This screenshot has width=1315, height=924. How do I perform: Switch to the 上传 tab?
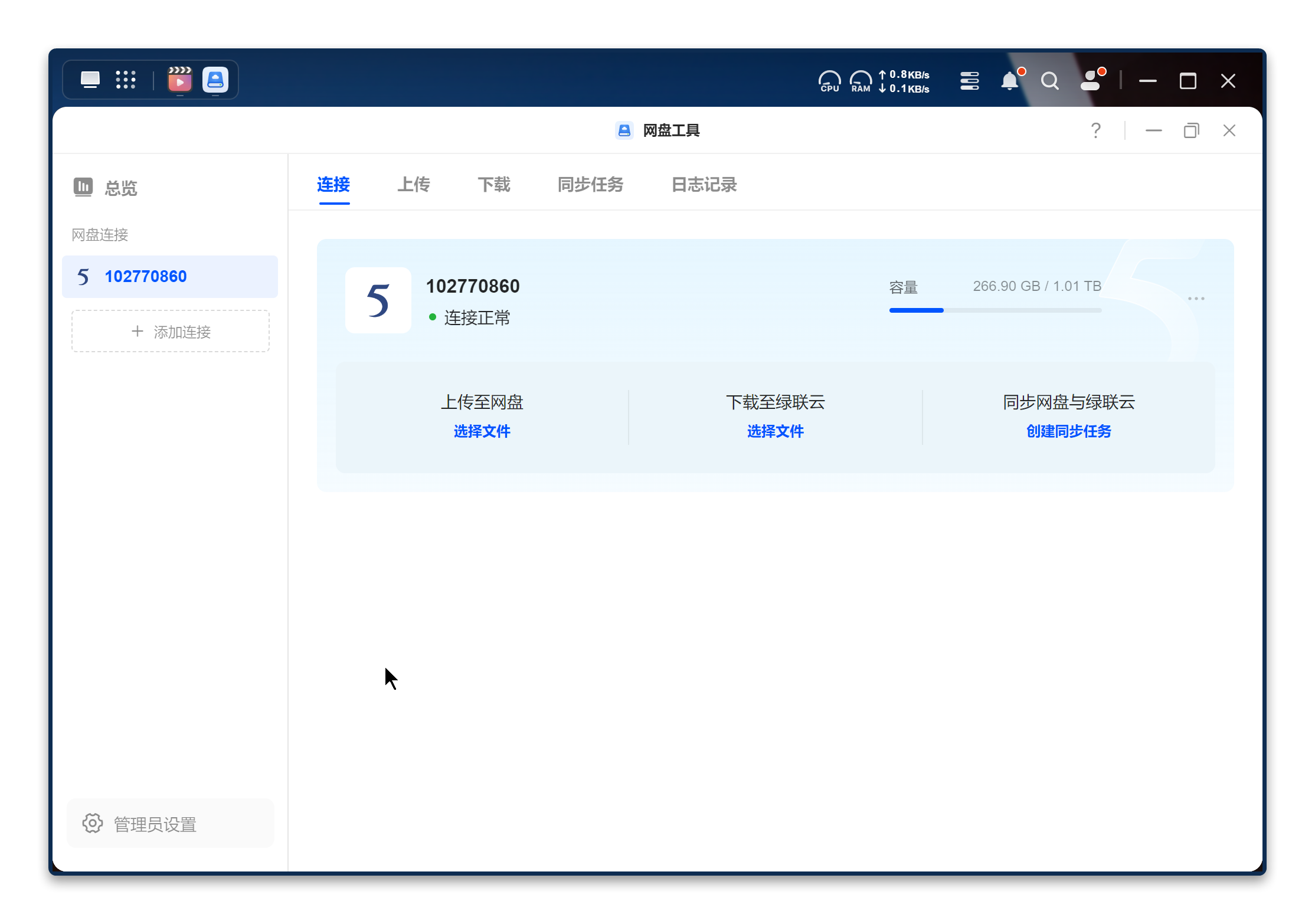point(413,185)
